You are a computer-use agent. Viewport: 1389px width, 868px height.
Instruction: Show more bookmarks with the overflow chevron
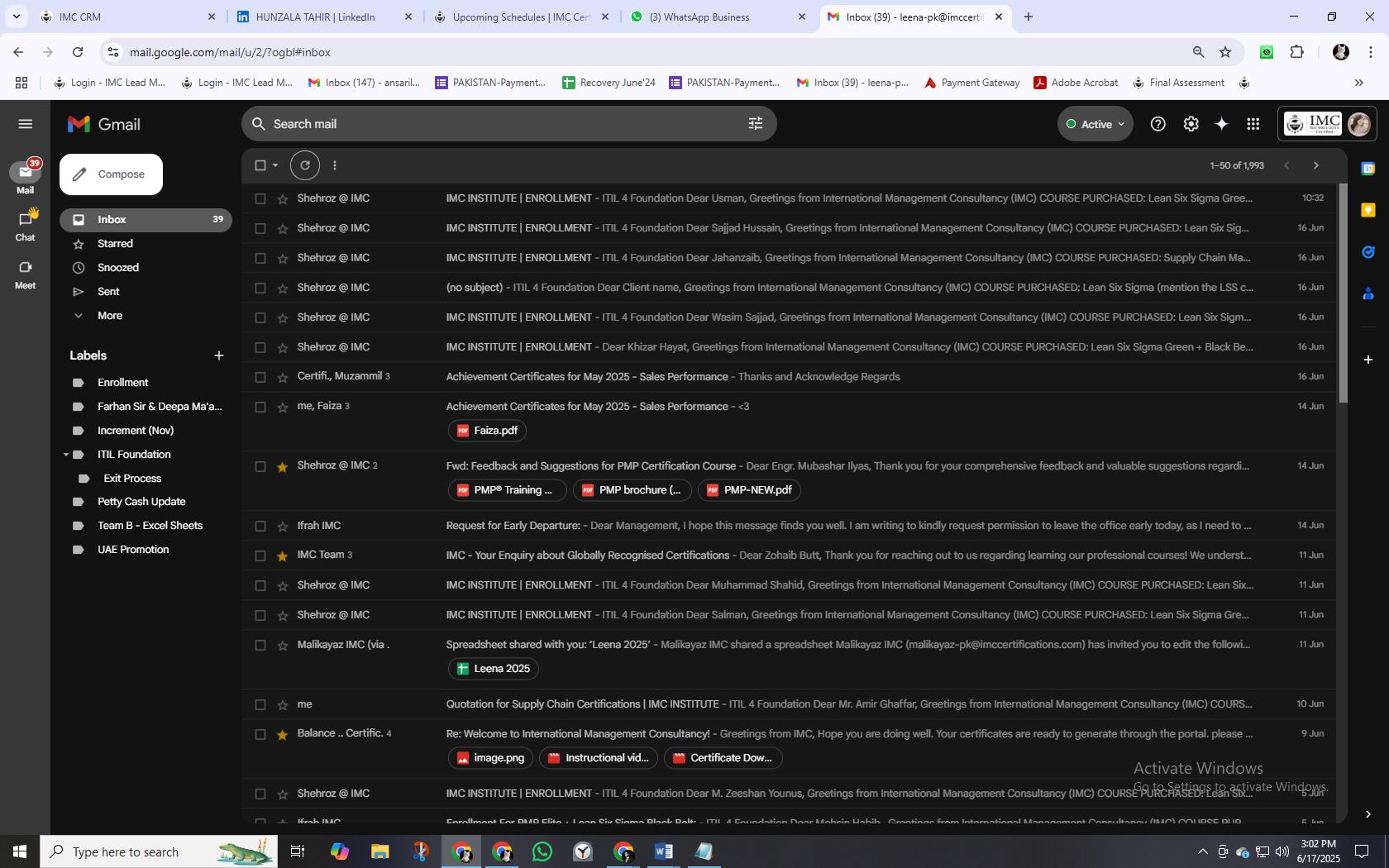point(1358,83)
